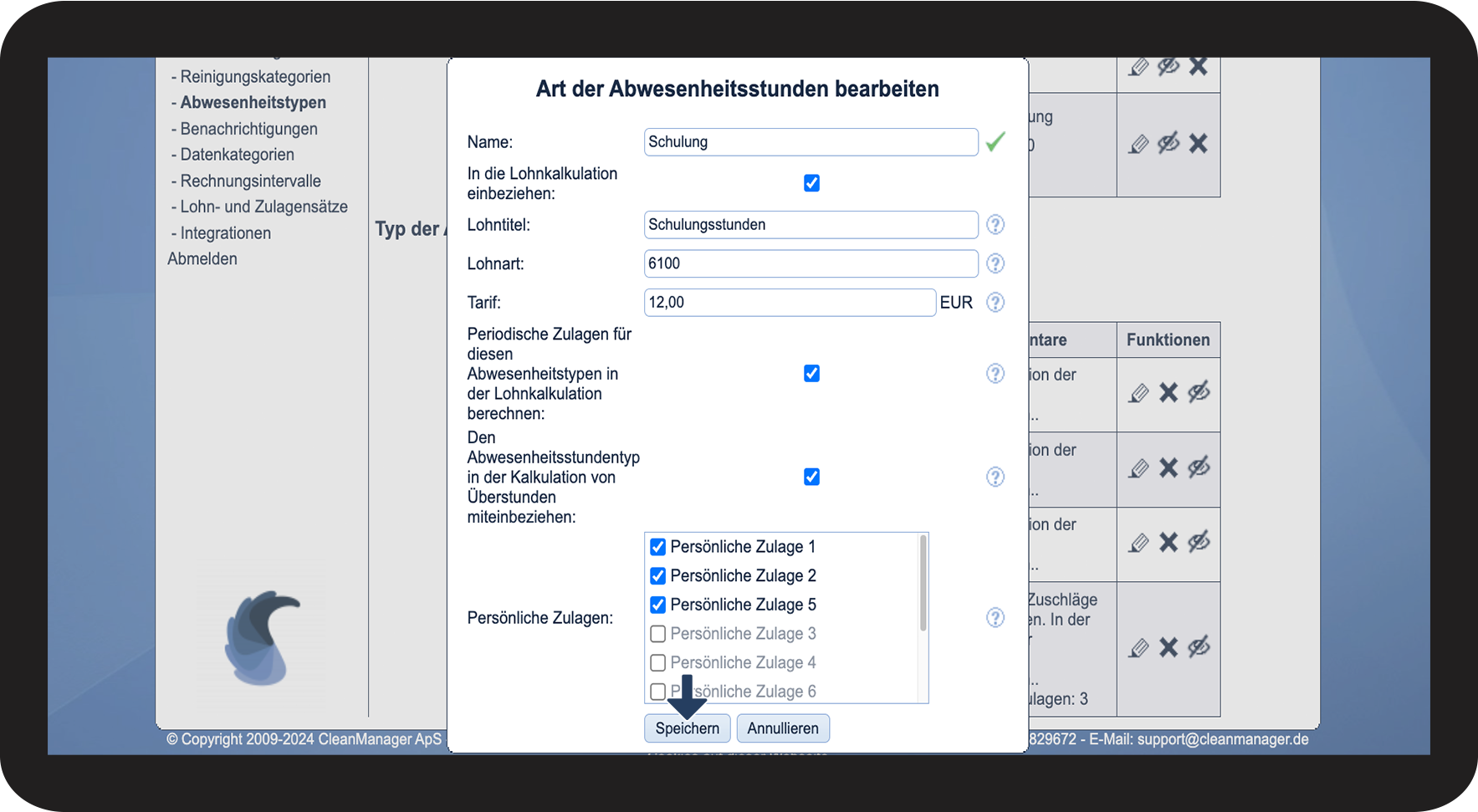Click the support@cleanmanager.de email in the footer
The image size is (1478, 812).
pos(1223,739)
